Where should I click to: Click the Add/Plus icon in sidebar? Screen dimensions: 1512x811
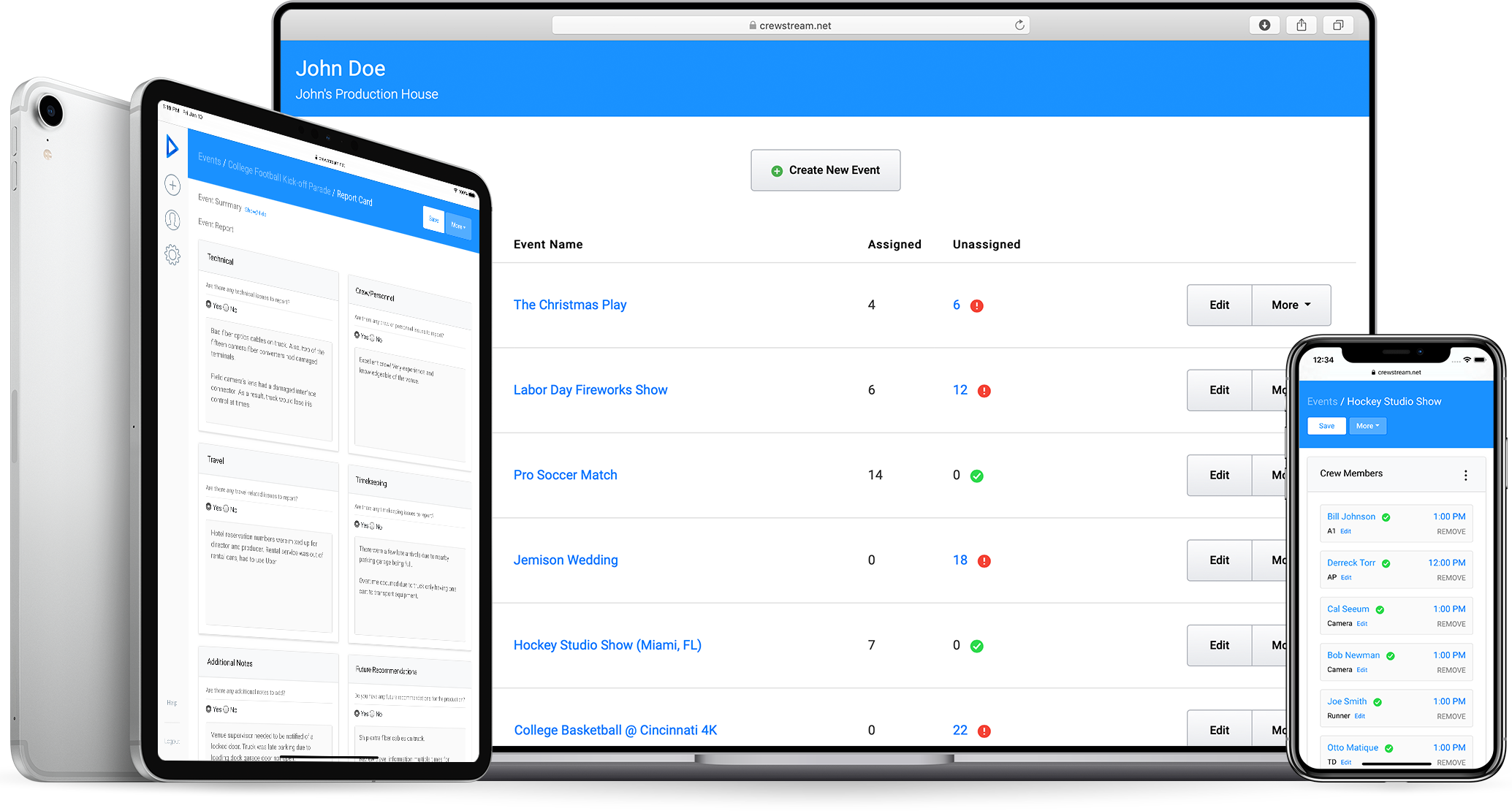click(x=173, y=185)
